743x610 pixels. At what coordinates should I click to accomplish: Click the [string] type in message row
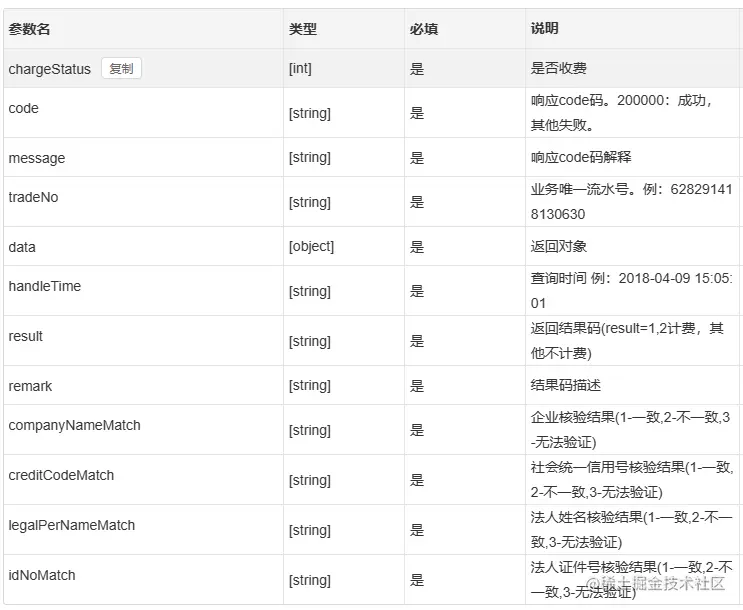(x=310, y=157)
